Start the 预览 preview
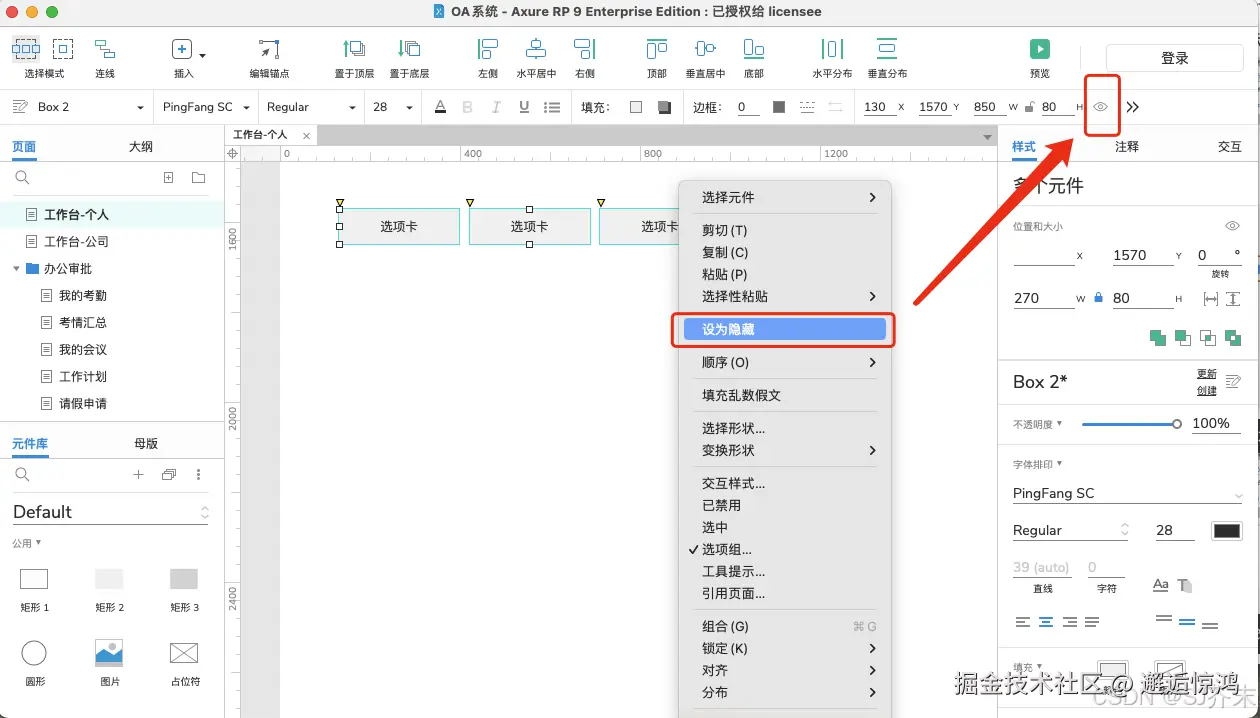The width and height of the screenshot is (1260, 718). [1040, 48]
